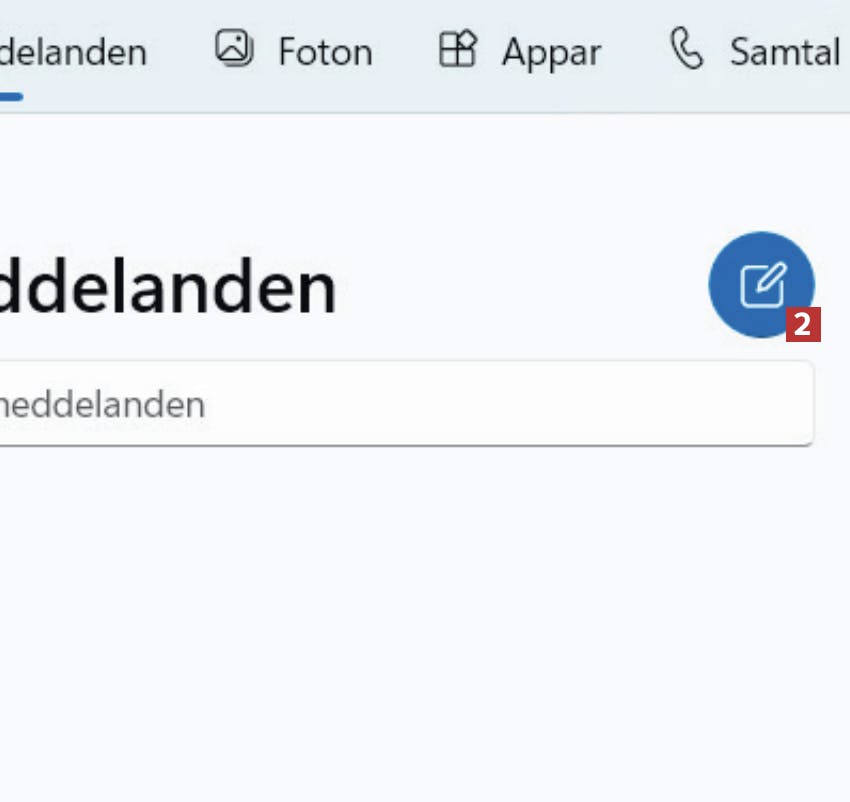This screenshot has width=850, height=802.
Task: Click the empty message list area
Action: coord(400,620)
